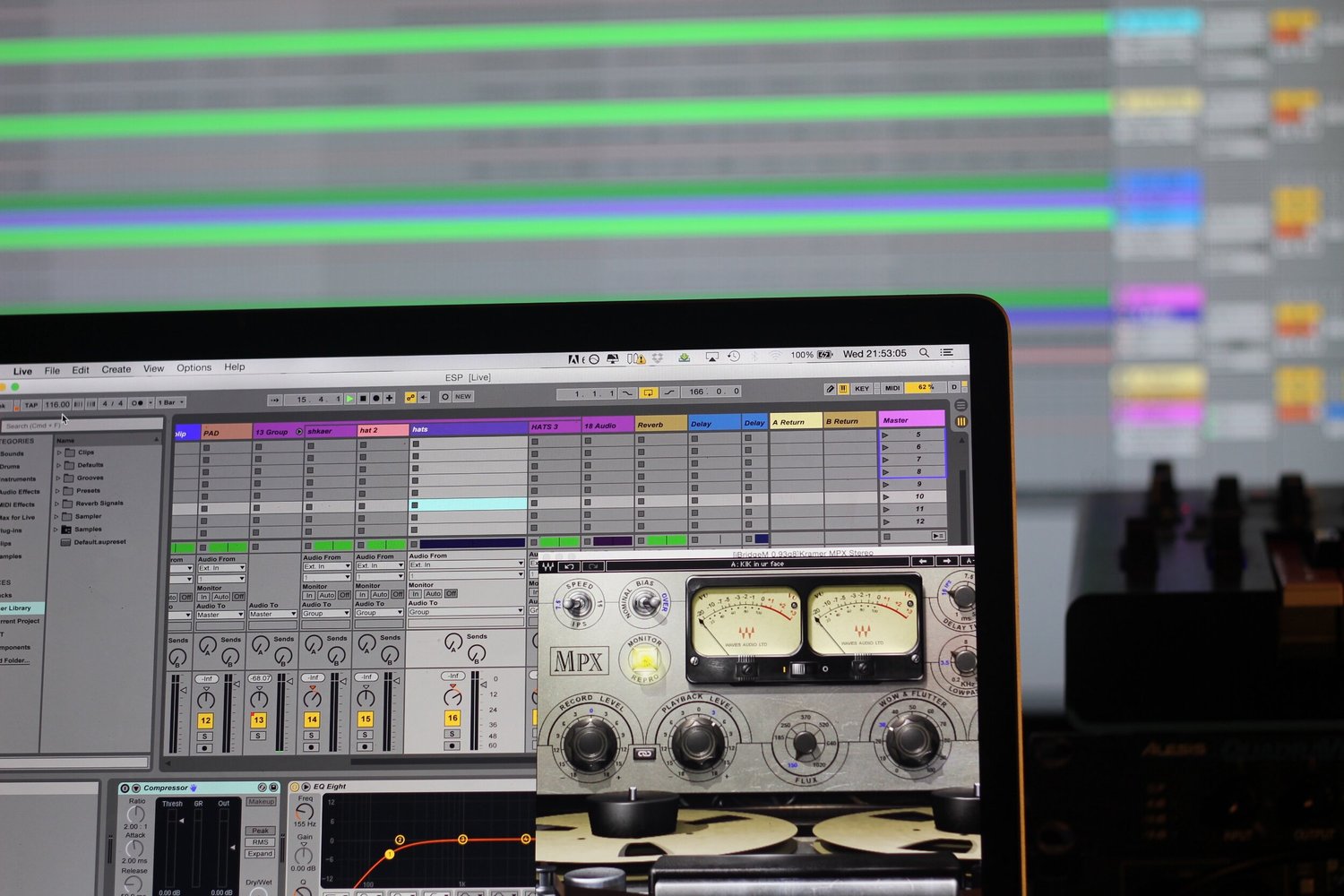This screenshot has width=1344, height=896.
Task: Click the Stop button in transport
Action: (x=363, y=399)
